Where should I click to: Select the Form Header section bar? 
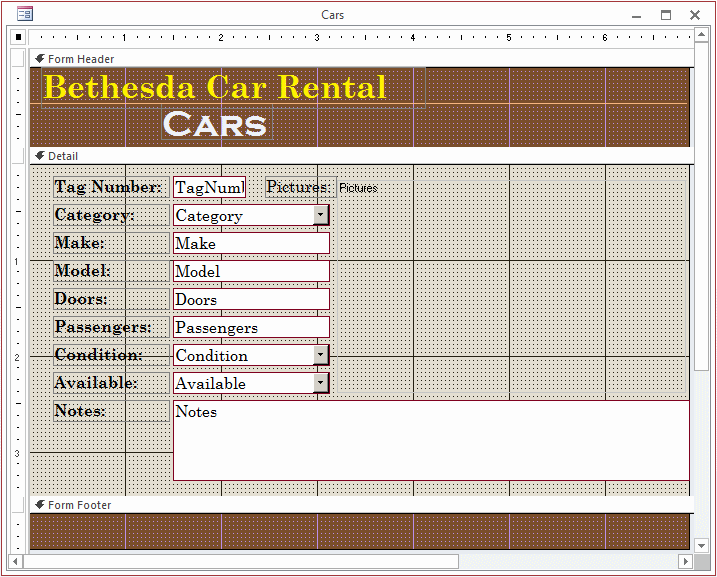coord(362,59)
